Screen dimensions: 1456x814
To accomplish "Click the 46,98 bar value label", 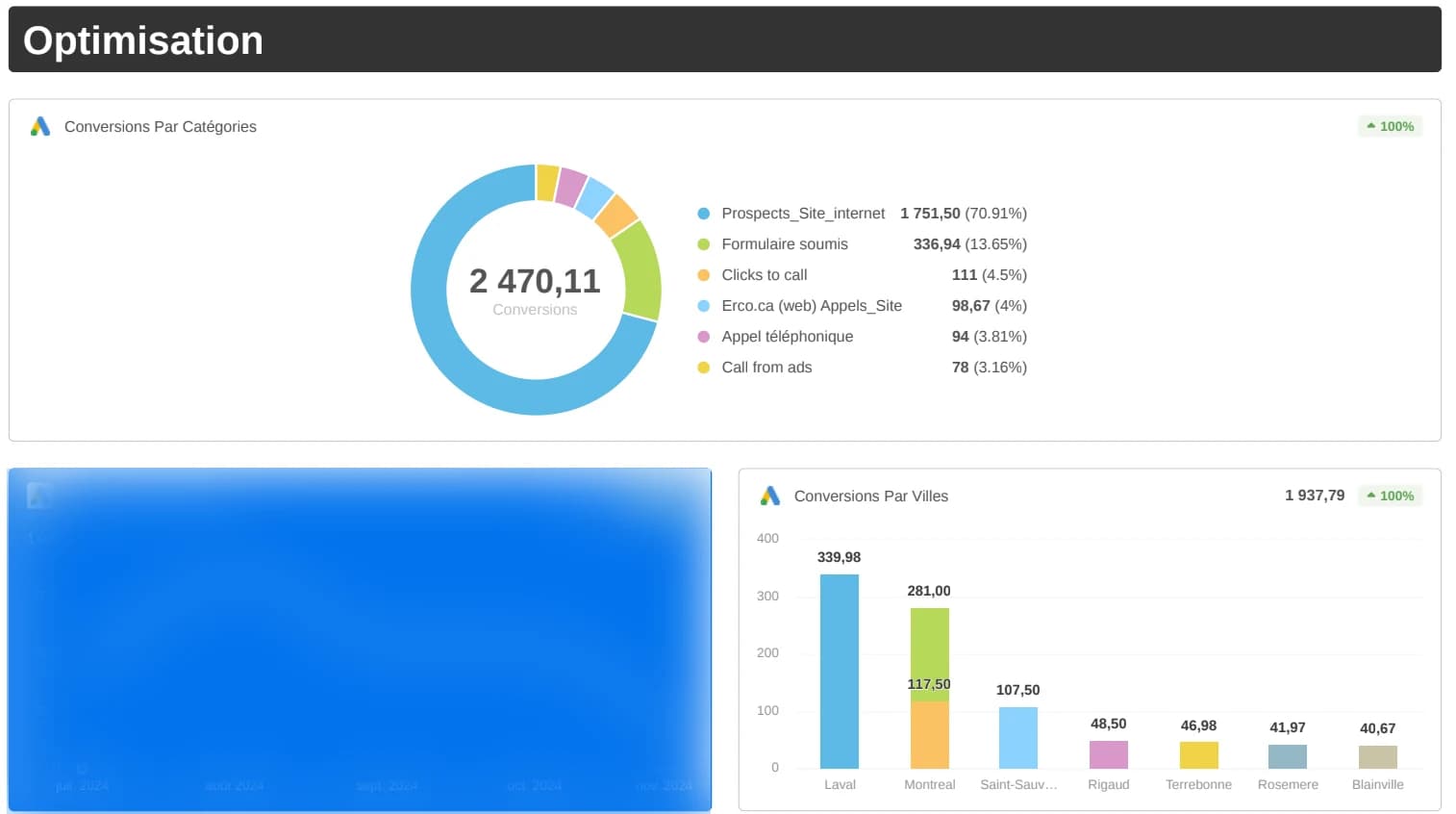I will point(1199,725).
